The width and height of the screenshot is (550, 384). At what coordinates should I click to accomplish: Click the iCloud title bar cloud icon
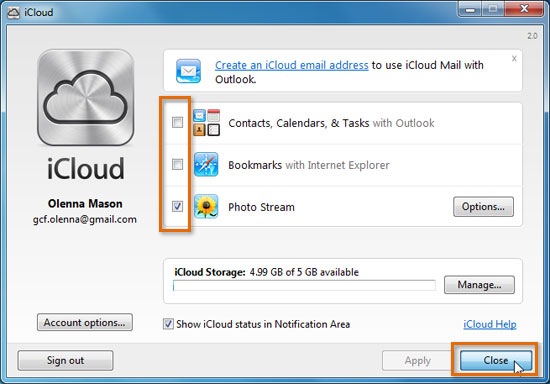[13, 13]
